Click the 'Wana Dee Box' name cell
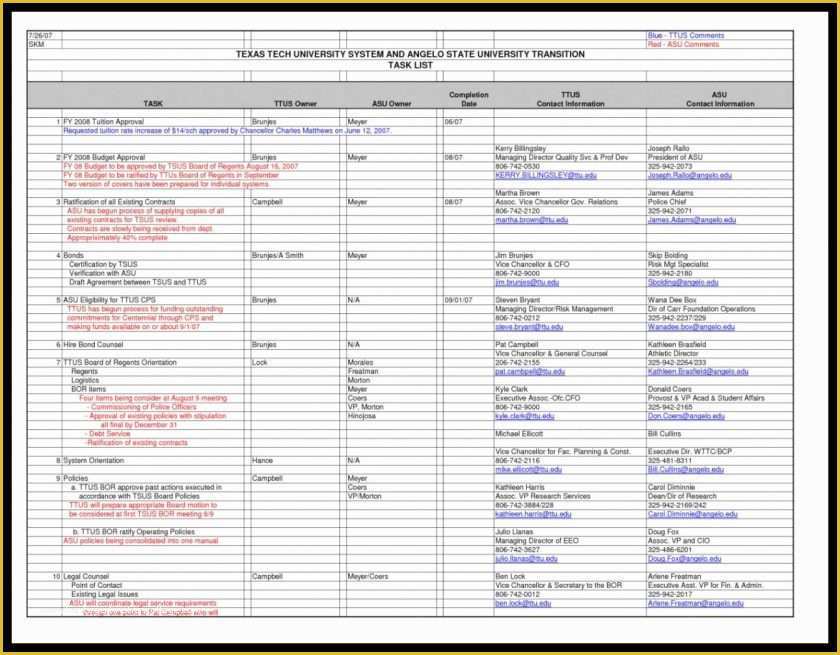This screenshot has width=840, height=655. click(672, 300)
